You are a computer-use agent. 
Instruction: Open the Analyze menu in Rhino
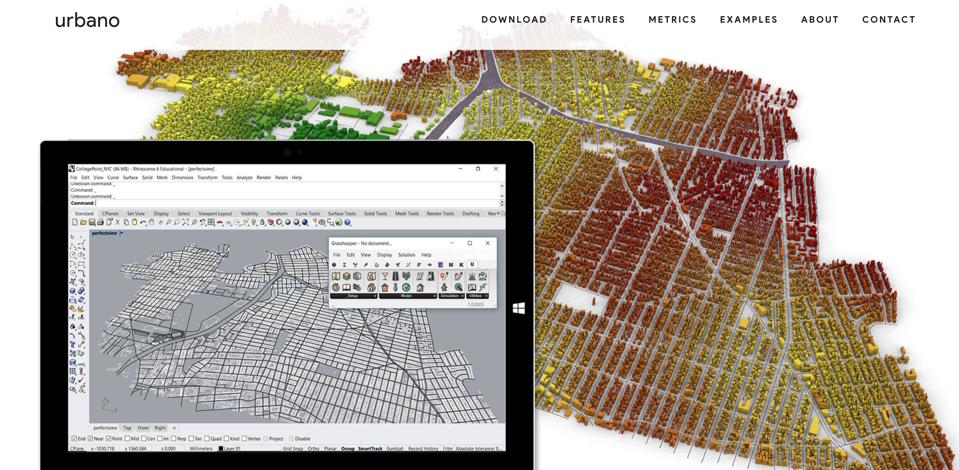pos(242,178)
